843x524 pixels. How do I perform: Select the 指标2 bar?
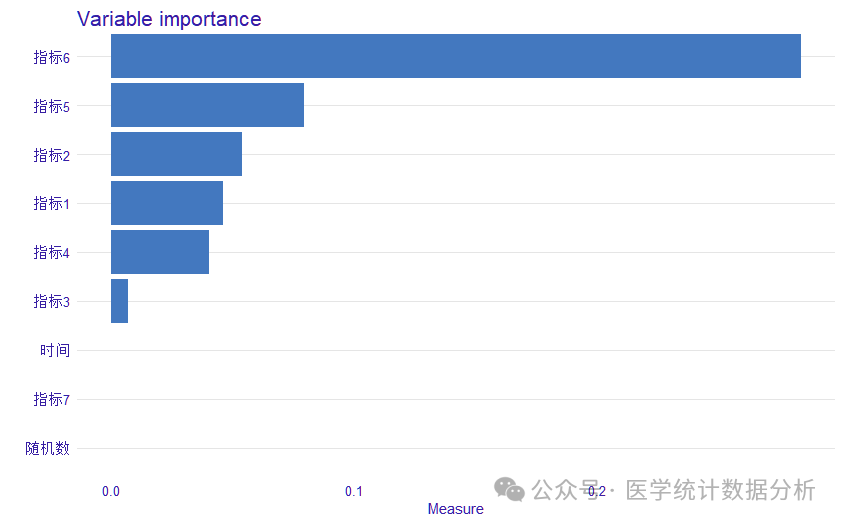click(176, 154)
